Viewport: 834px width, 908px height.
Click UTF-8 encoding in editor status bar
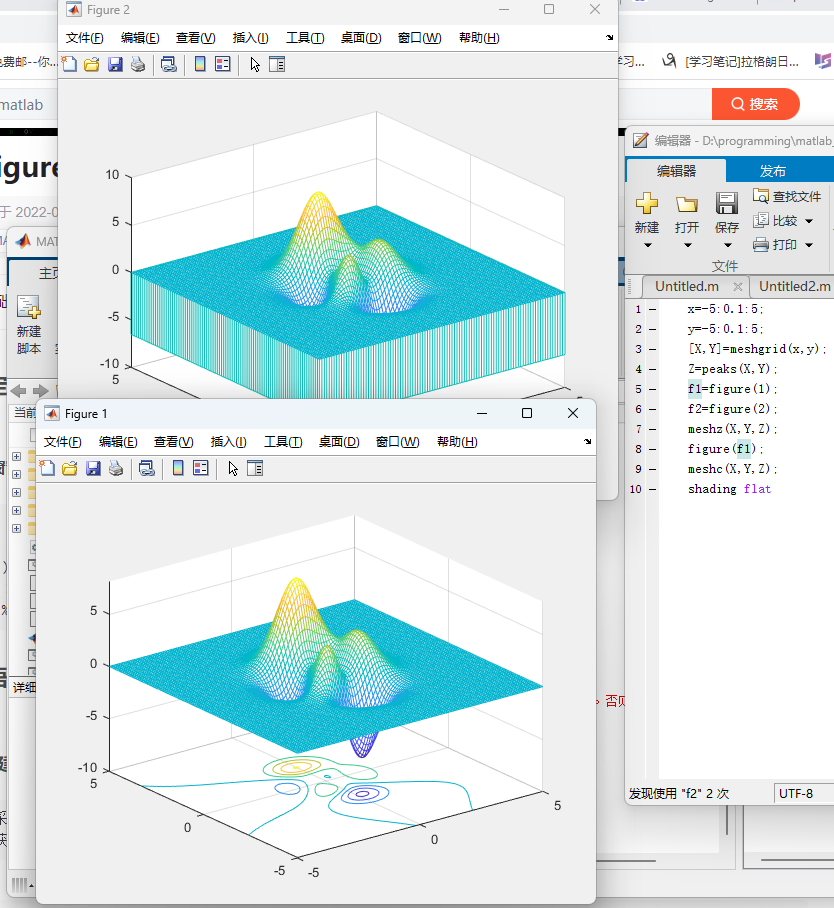796,793
